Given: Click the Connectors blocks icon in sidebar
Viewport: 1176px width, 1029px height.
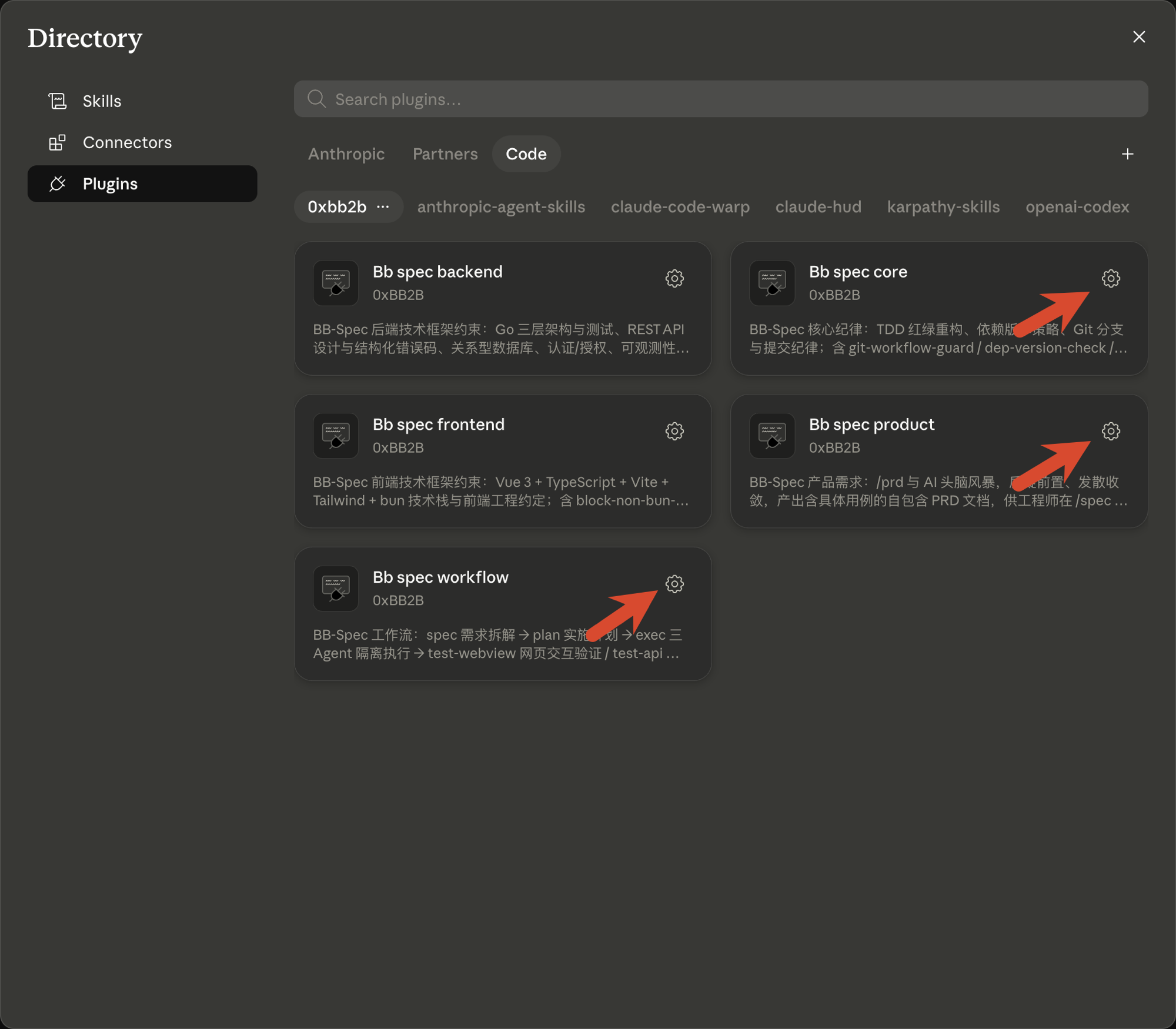Looking at the screenshot, I should [x=57, y=142].
